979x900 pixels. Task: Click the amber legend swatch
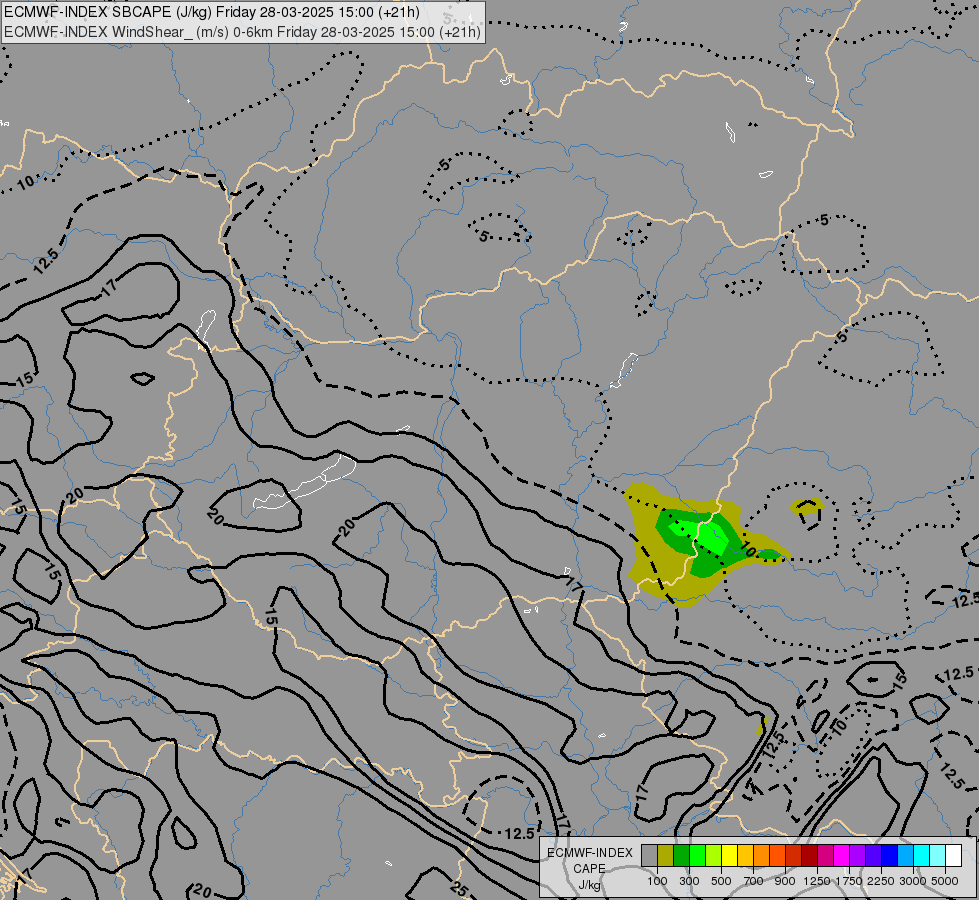coord(745,856)
